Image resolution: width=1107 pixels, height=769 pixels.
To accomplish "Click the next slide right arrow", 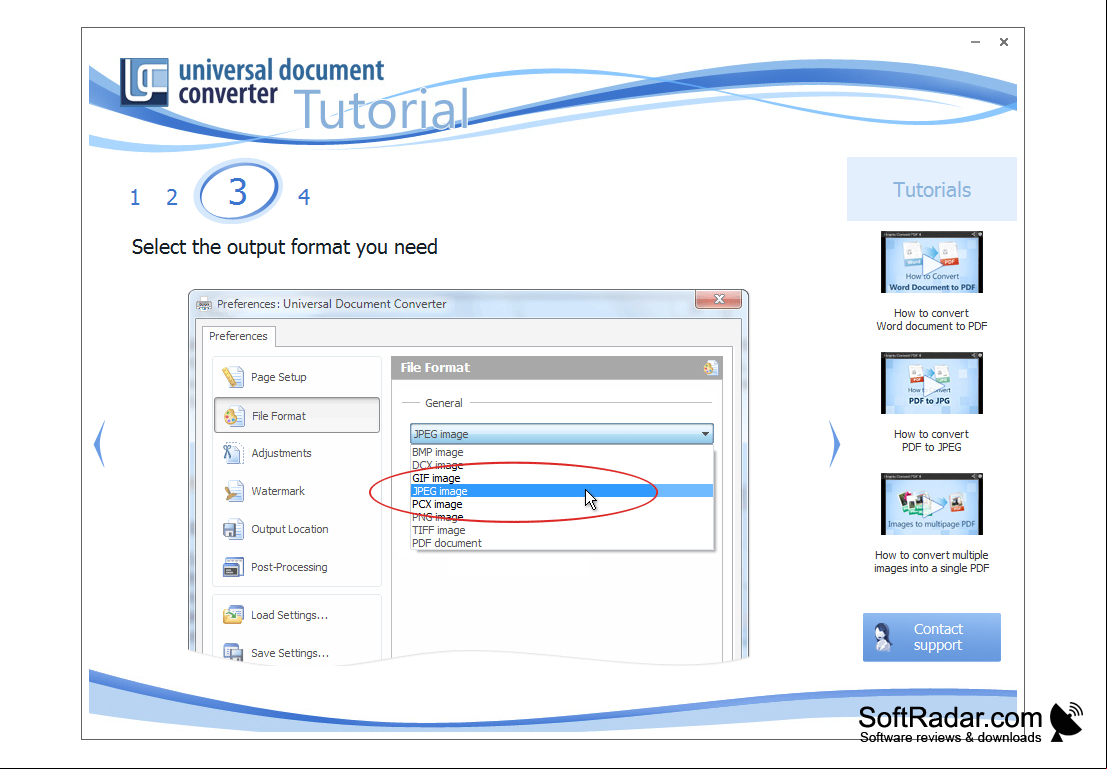I will click(834, 443).
